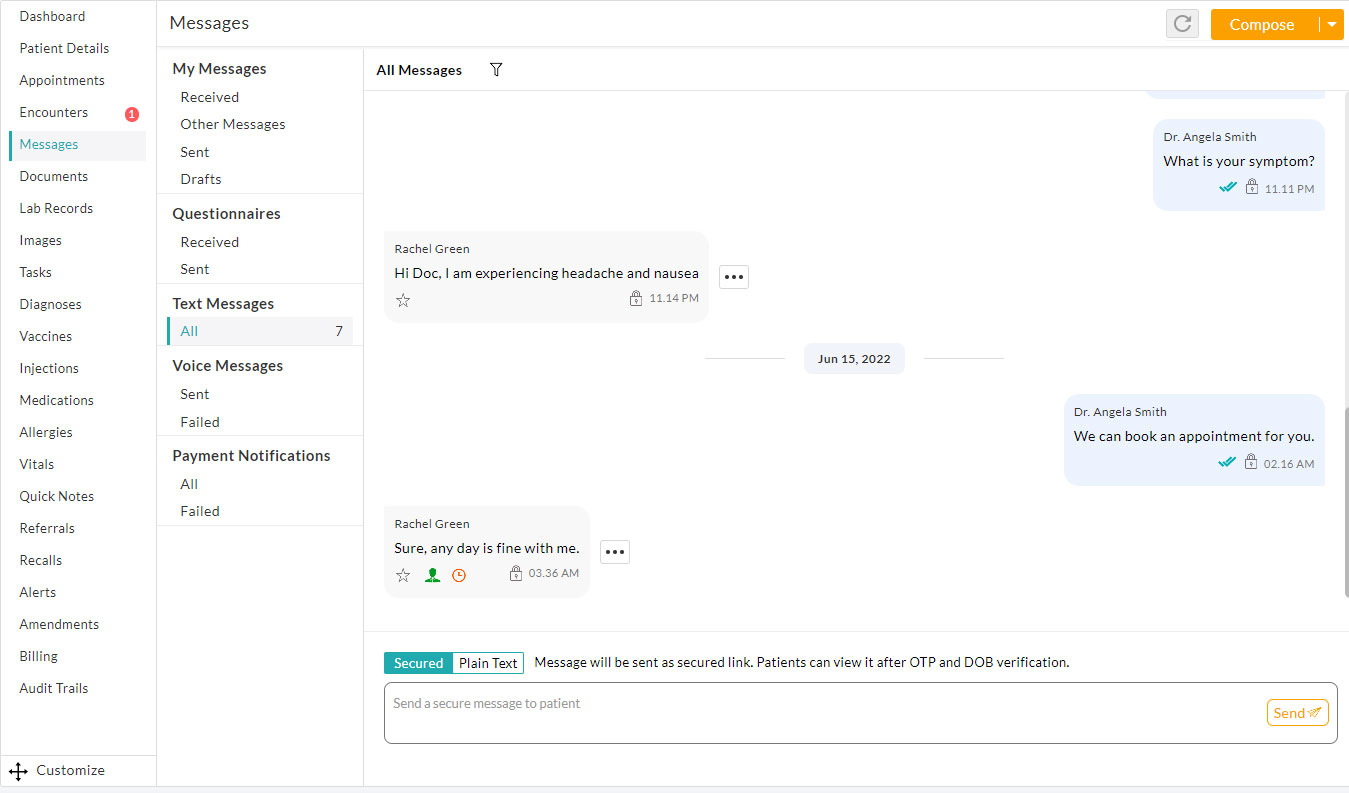Click the conversation vertical scrollbar
This screenshot has height=793, width=1349.
pos(1345,500)
